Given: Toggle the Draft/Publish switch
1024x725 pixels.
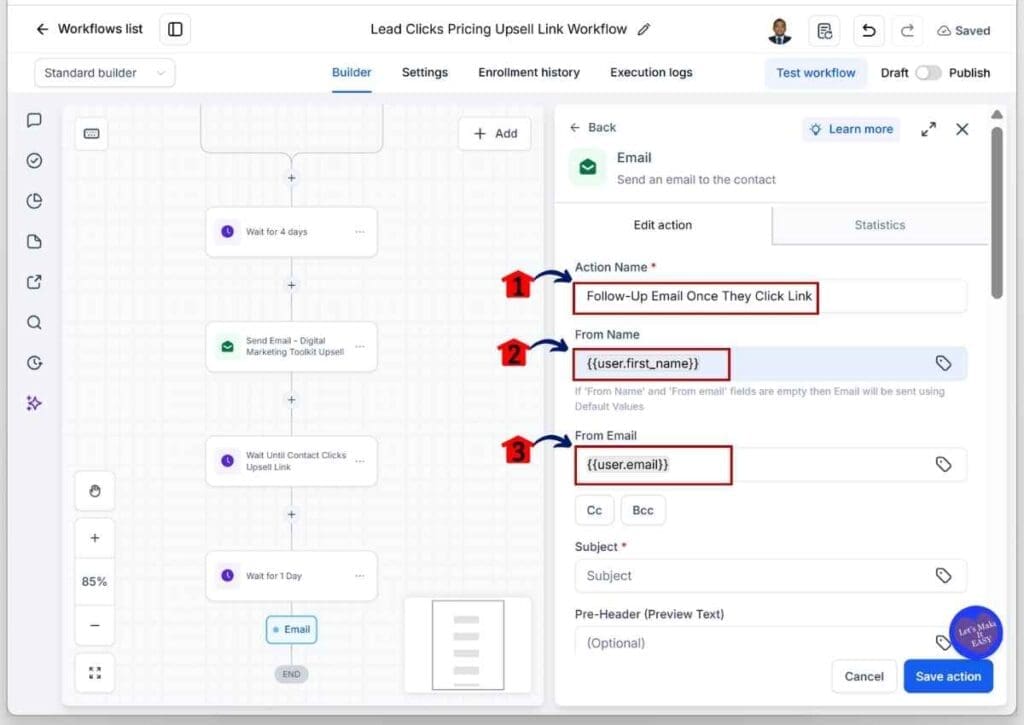Looking at the screenshot, I should click(x=928, y=72).
